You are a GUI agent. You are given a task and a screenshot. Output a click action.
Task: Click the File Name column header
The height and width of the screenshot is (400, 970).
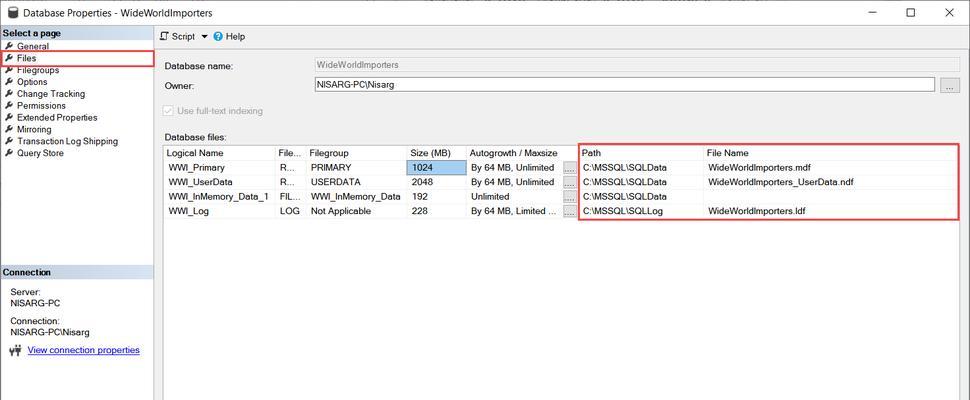[x=831, y=153]
